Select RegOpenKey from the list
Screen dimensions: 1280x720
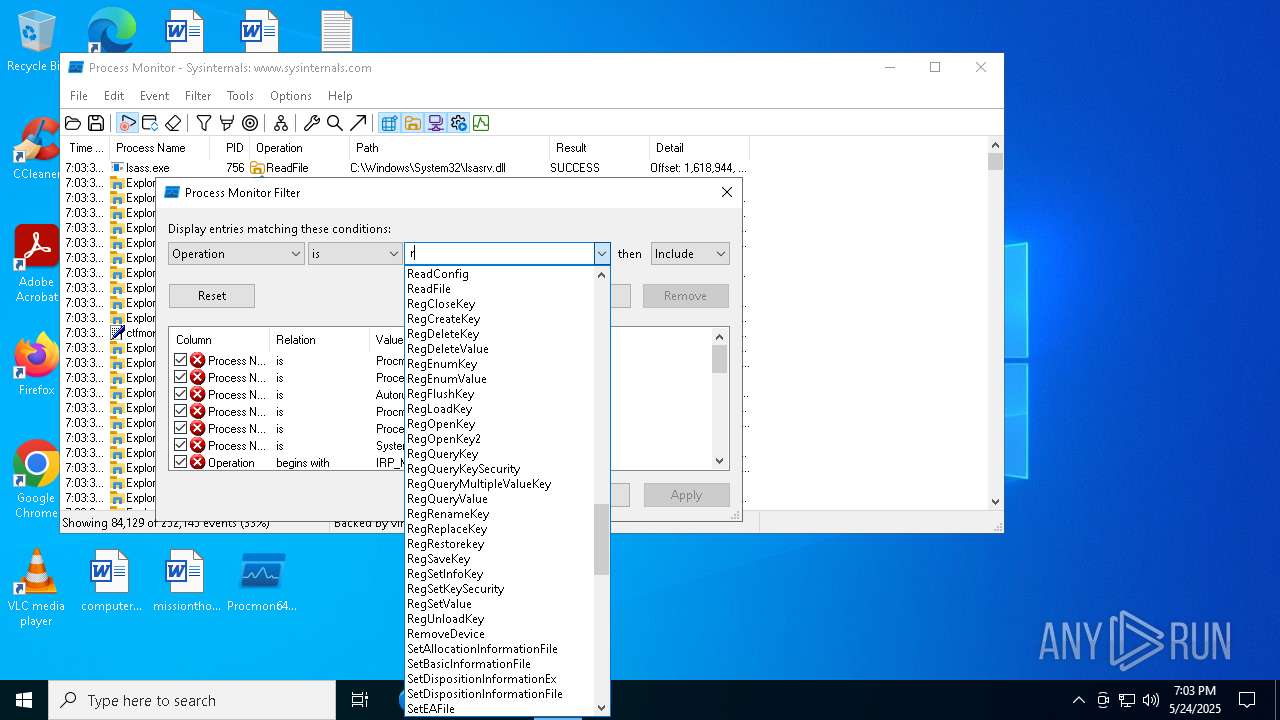click(441, 424)
